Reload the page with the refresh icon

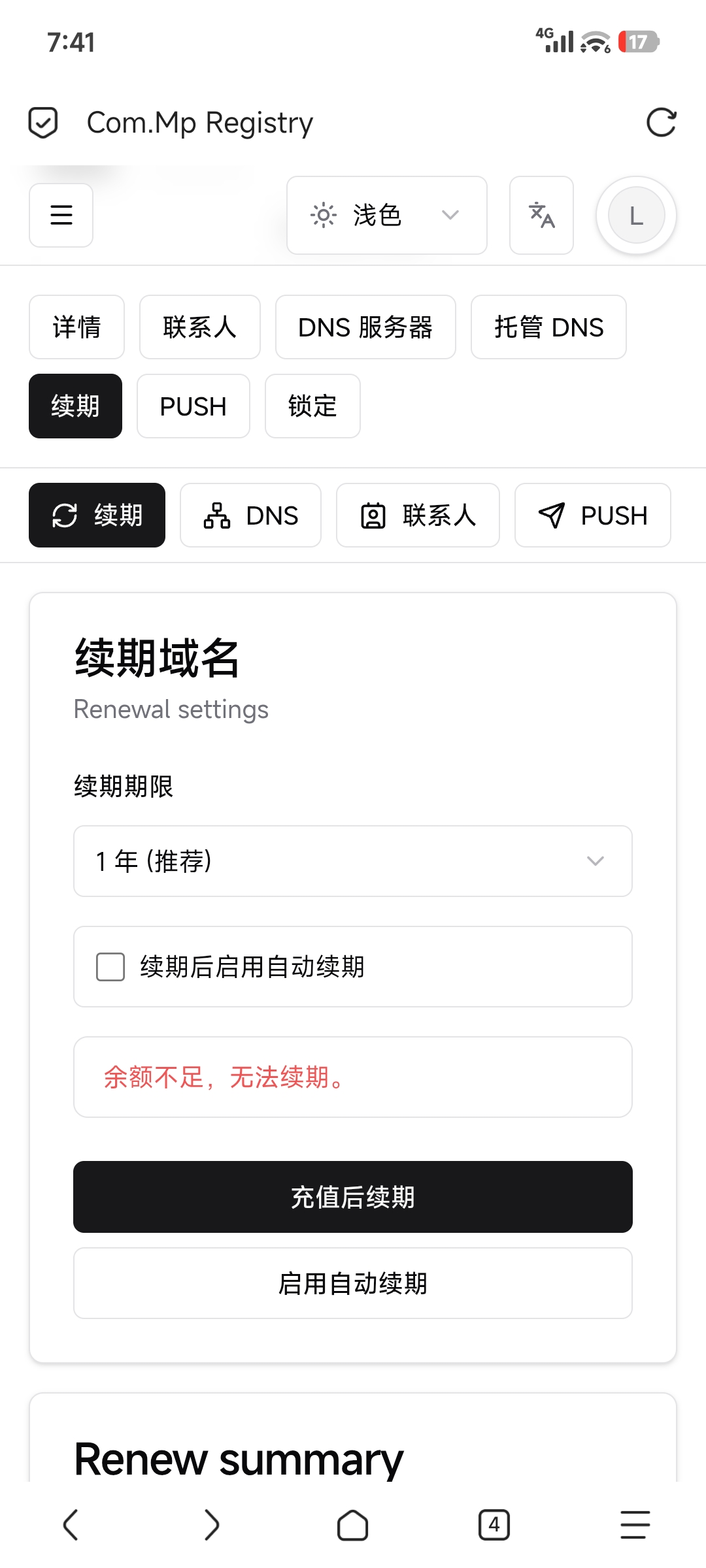click(x=661, y=122)
